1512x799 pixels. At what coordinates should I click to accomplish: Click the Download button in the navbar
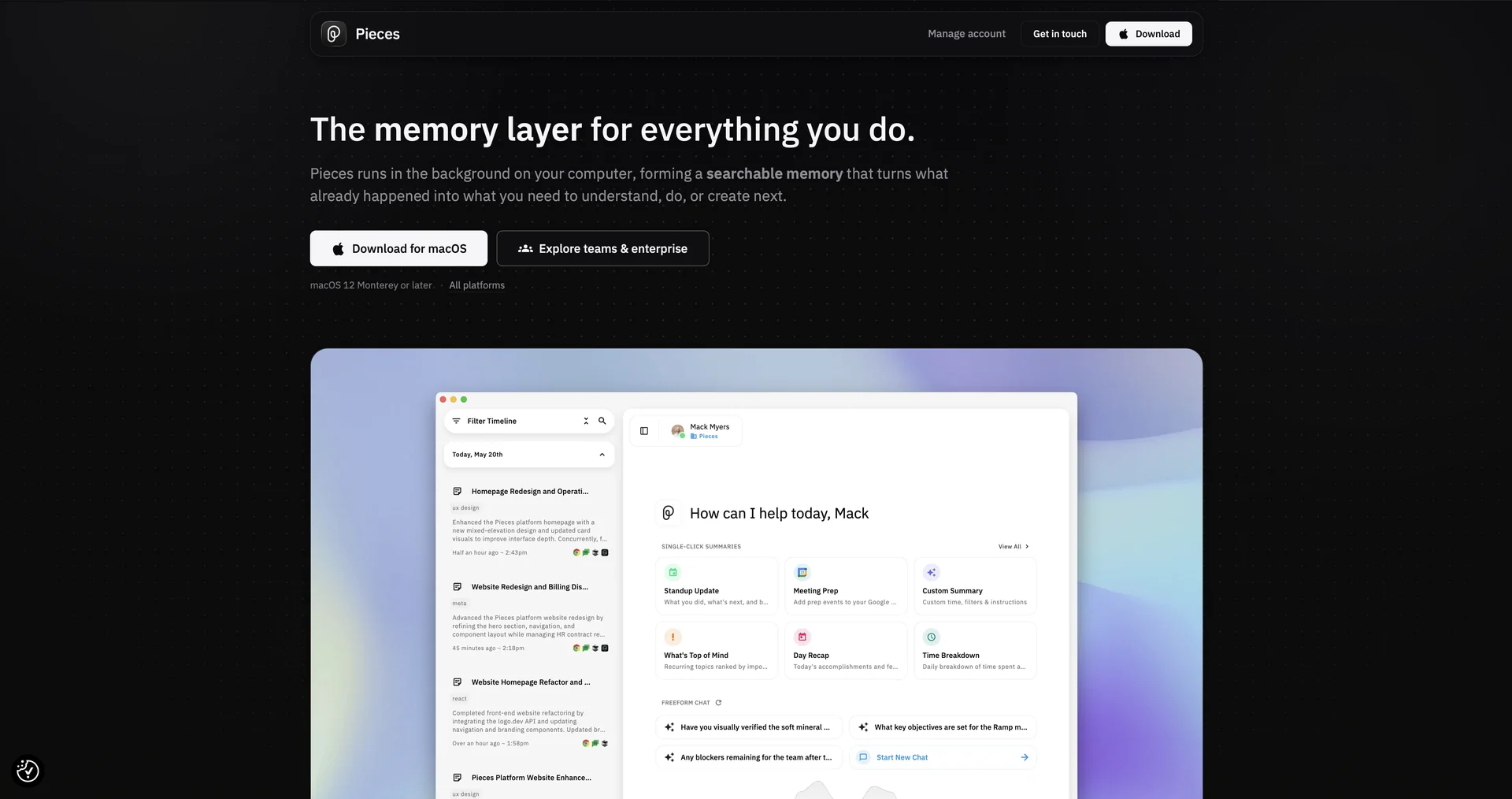(x=1149, y=34)
